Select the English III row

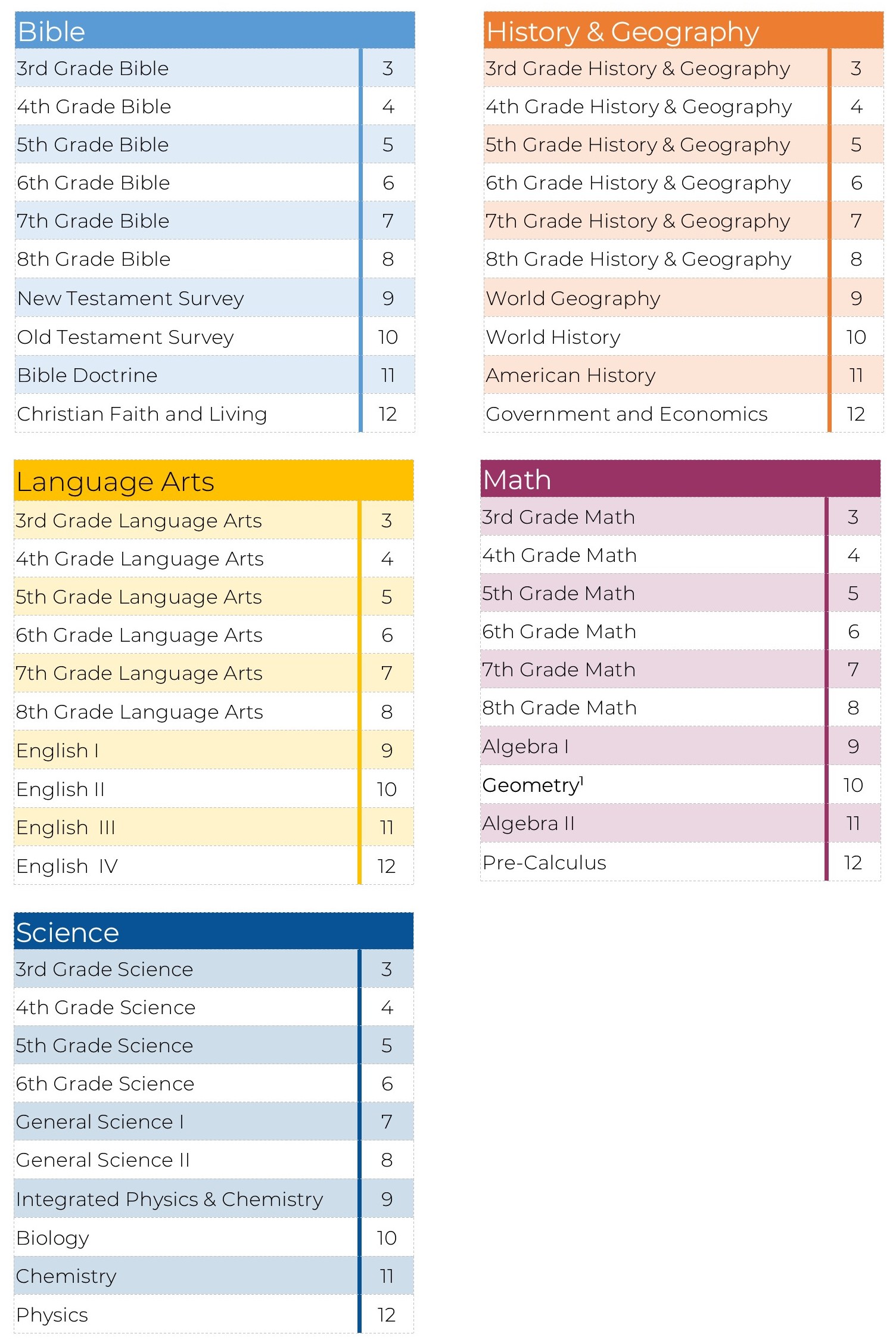tap(66, 827)
